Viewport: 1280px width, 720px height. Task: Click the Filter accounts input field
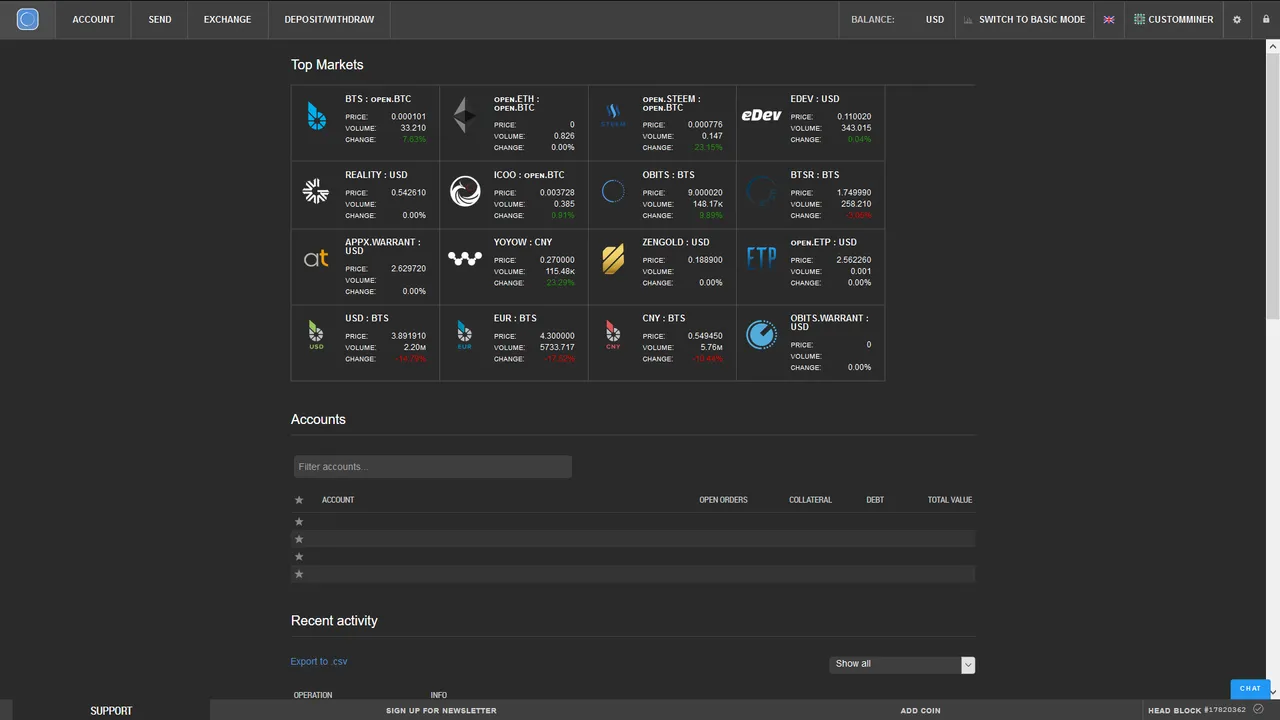coord(432,467)
